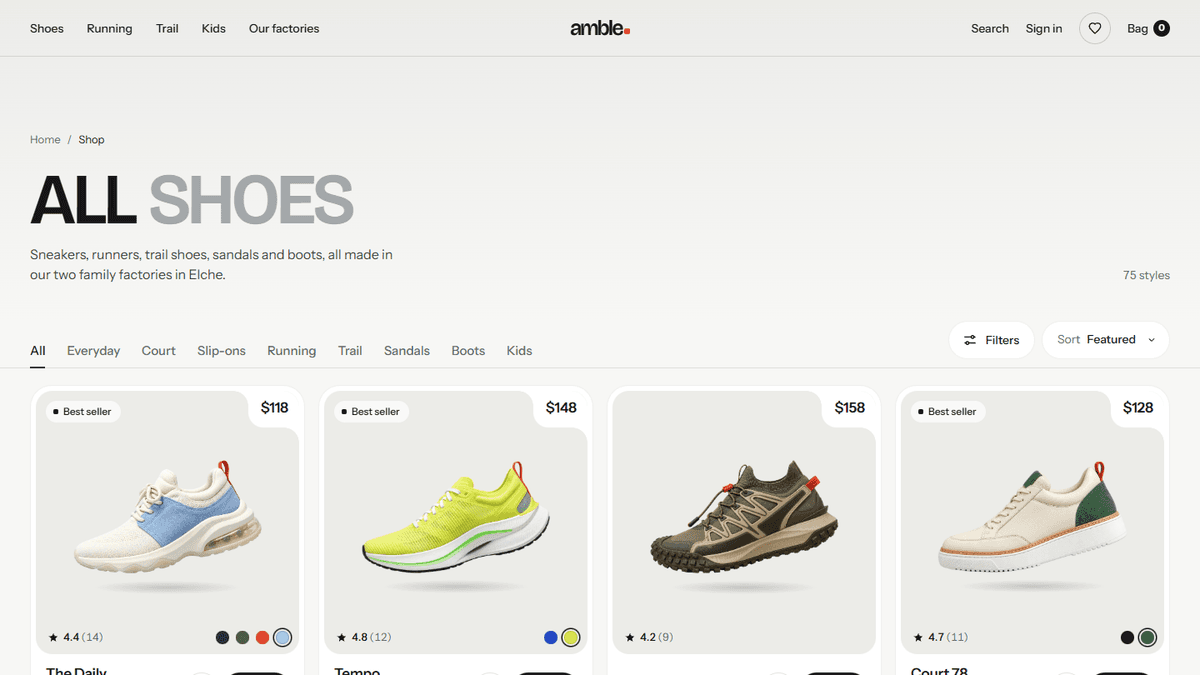This screenshot has width=1200, height=675.
Task: Click Best seller badge on $118 card
Action: tap(82, 411)
